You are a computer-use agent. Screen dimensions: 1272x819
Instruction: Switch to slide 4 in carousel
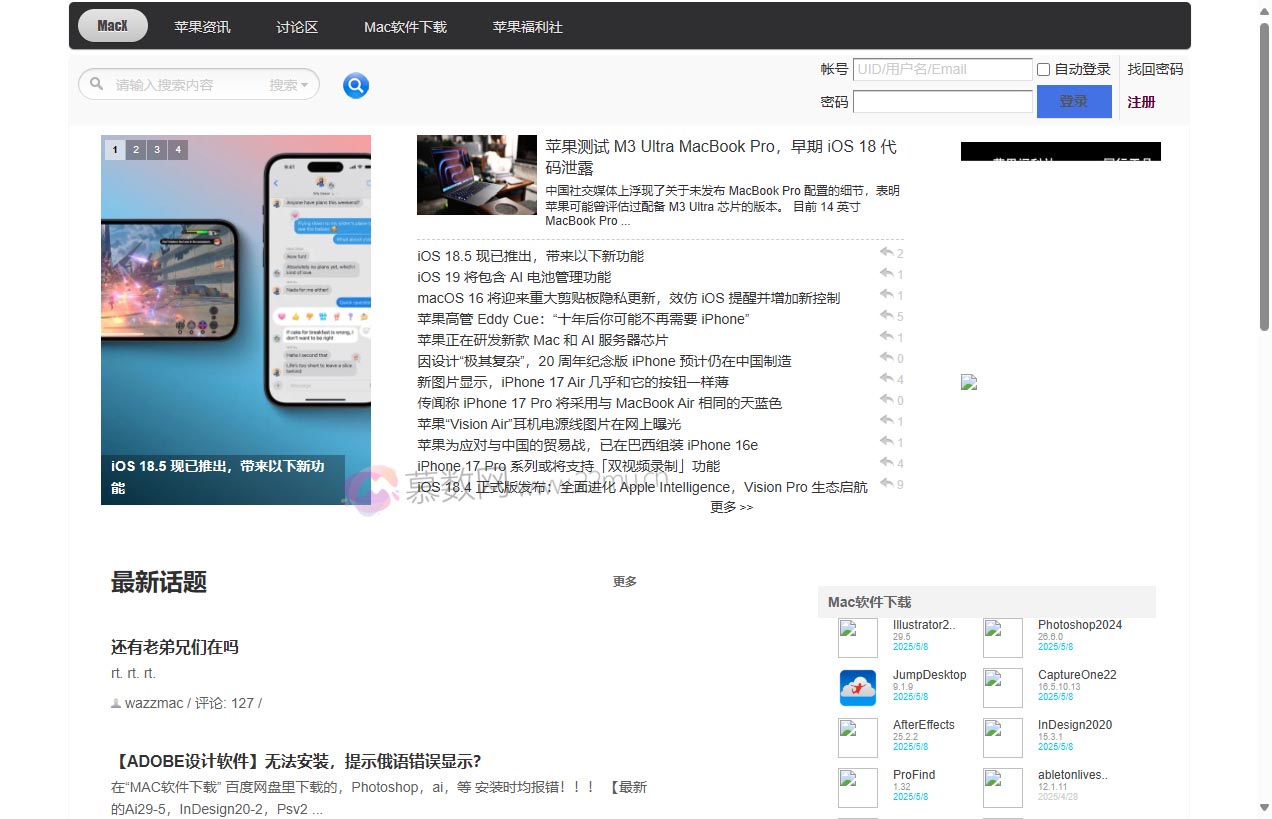(x=178, y=150)
